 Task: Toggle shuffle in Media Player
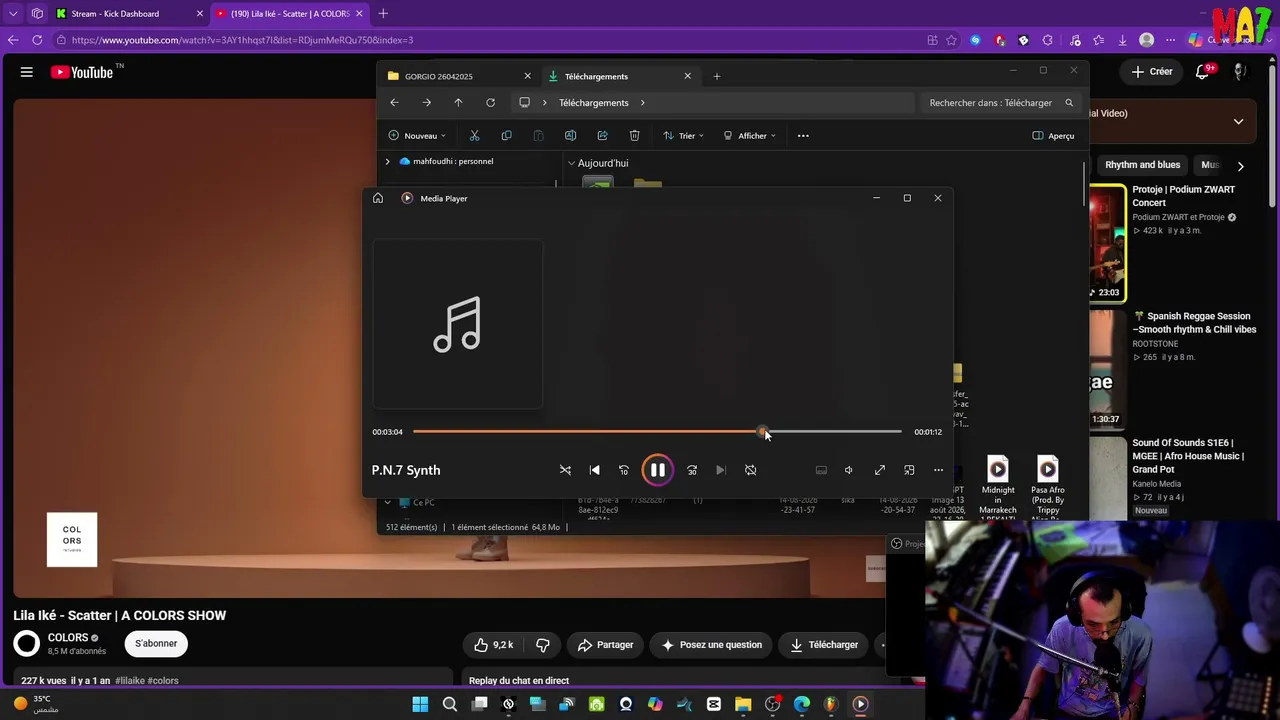[565, 470]
